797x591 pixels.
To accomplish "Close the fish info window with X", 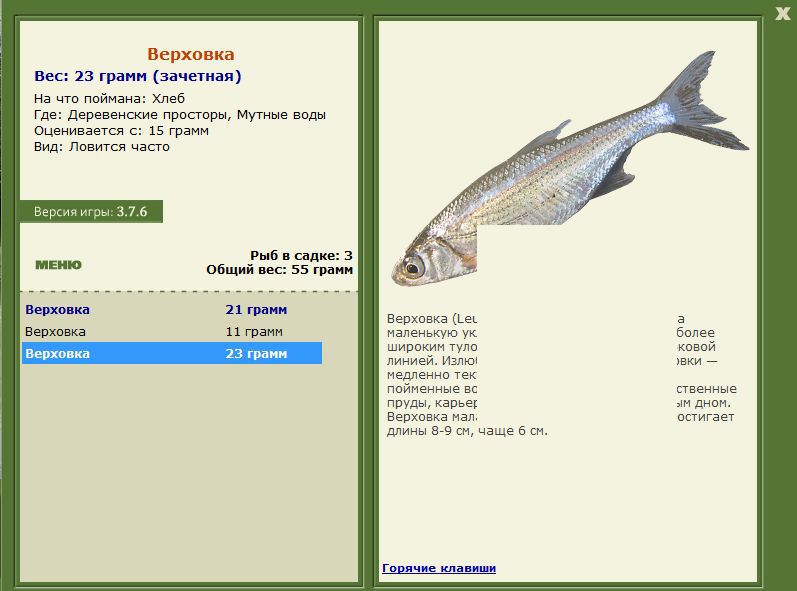I will coord(782,13).
